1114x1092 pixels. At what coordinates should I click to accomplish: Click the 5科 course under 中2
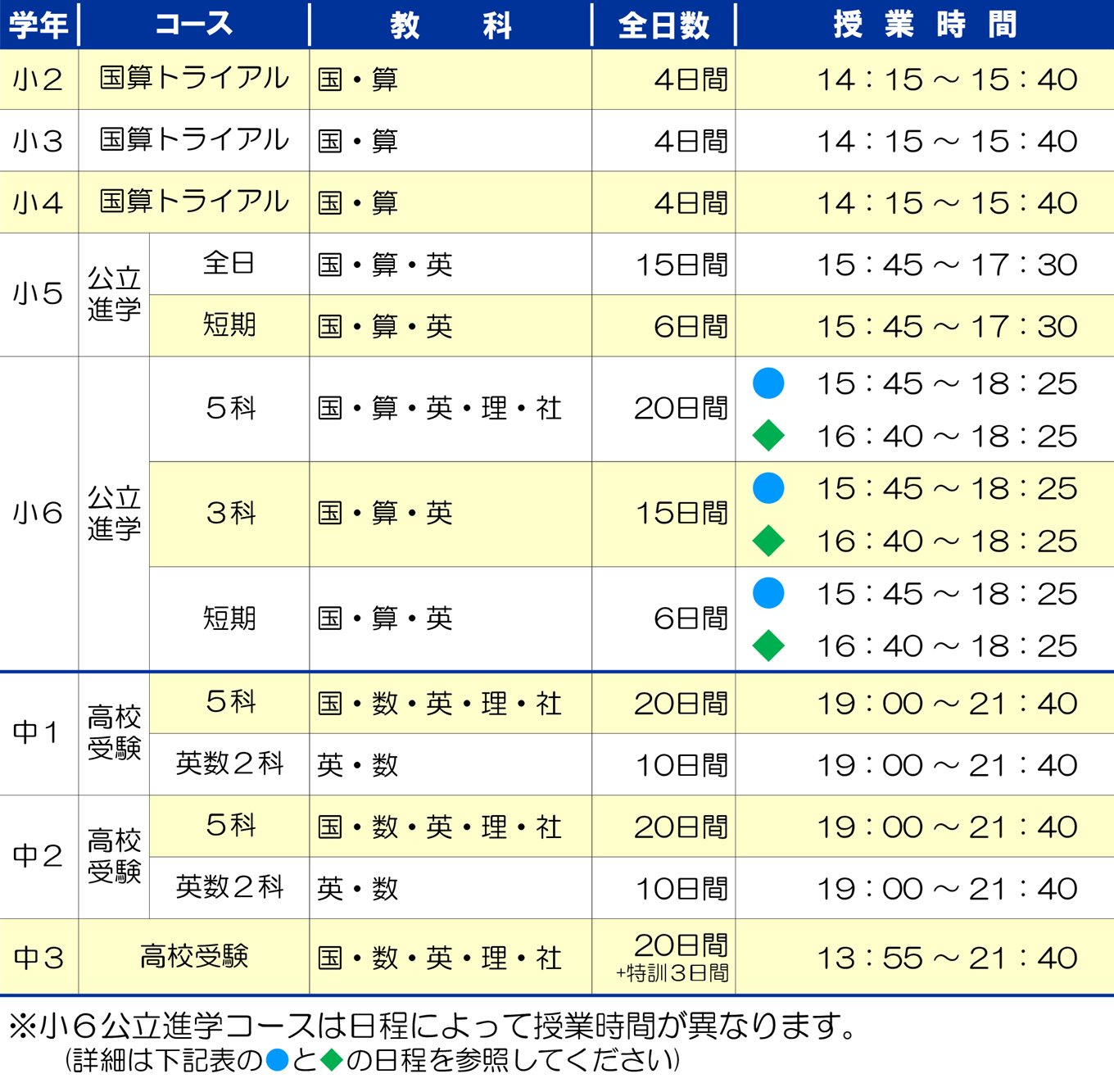coord(230,825)
